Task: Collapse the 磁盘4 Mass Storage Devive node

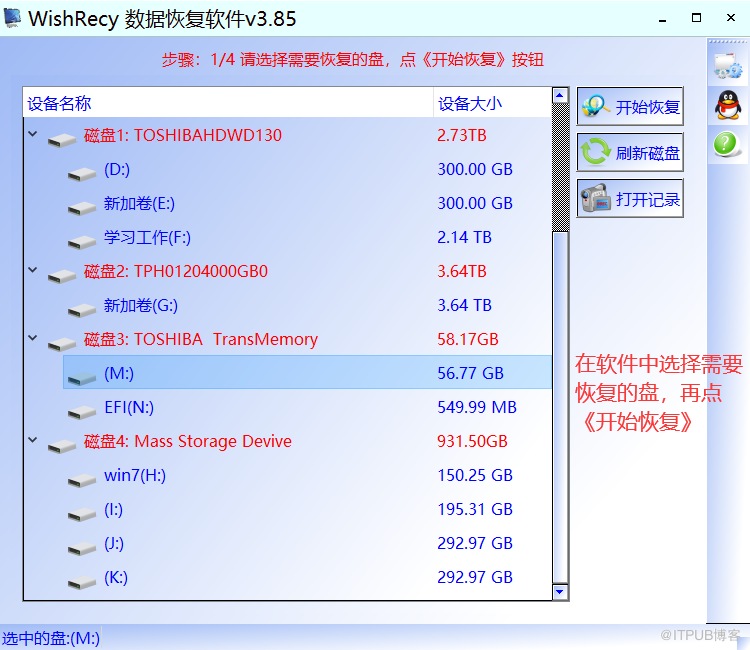Action: pyautogui.click(x=33, y=440)
